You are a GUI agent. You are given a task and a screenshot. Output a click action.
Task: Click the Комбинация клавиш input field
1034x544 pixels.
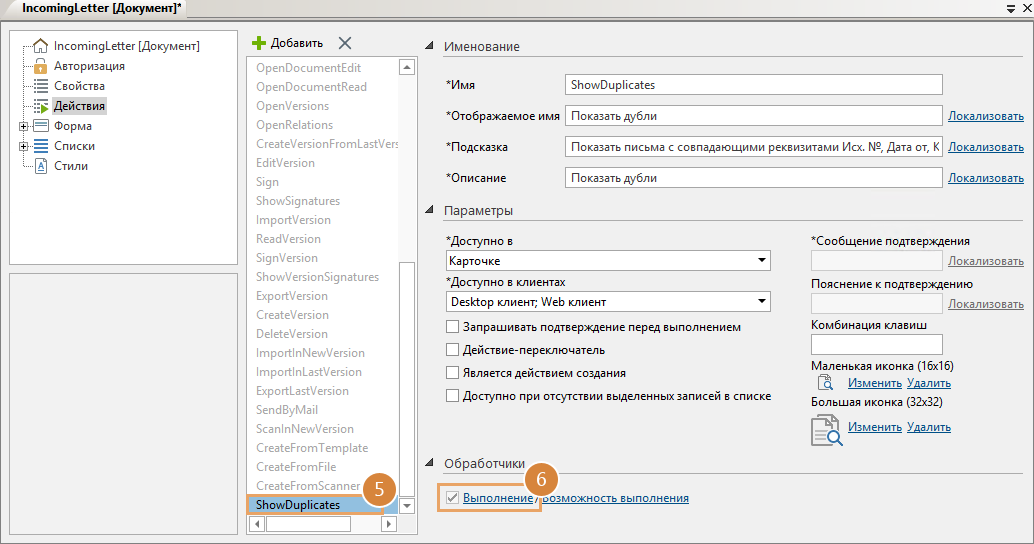(876, 344)
